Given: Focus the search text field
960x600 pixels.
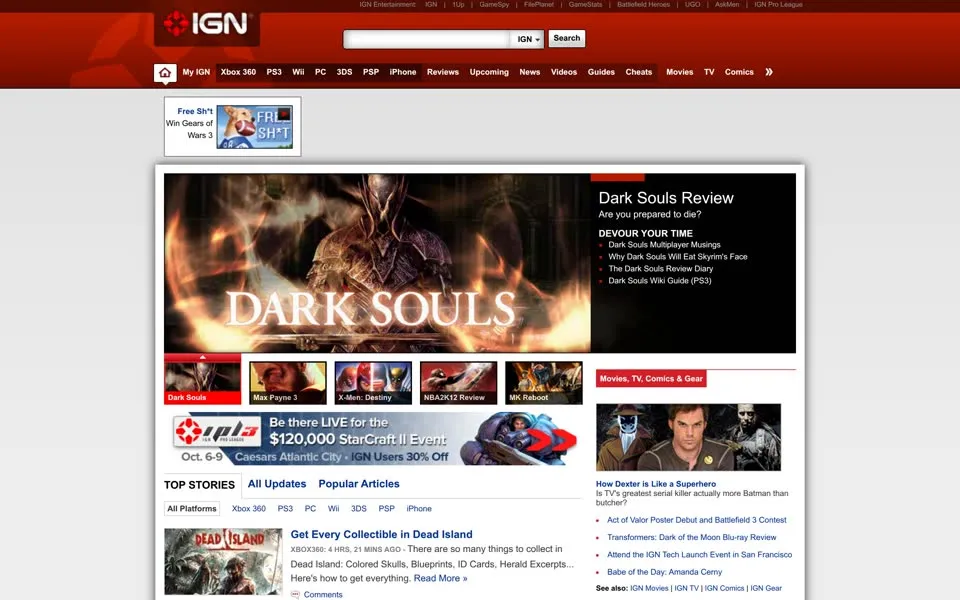Looking at the screenshot, I should 427,39.
